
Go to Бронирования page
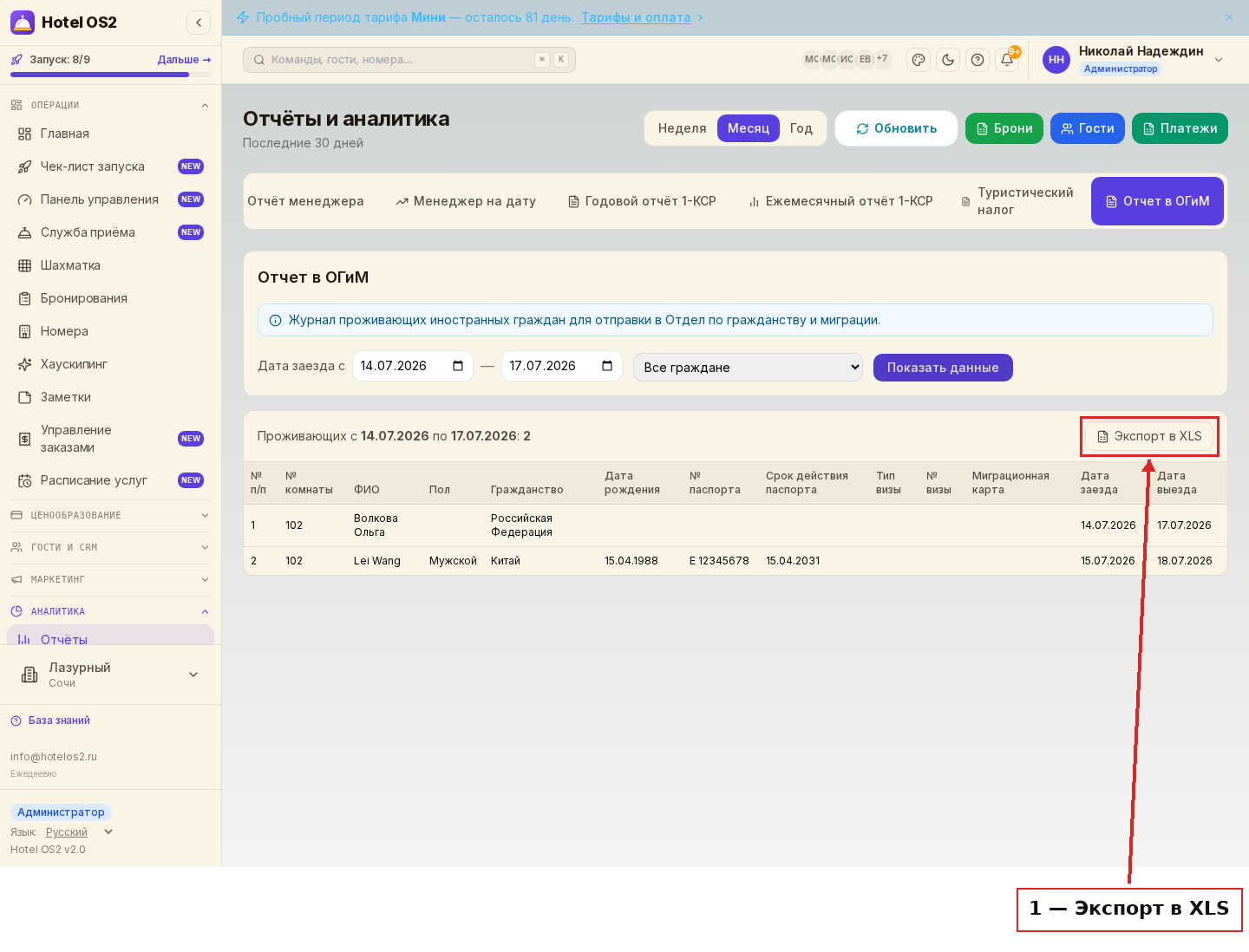coord(110,298)
